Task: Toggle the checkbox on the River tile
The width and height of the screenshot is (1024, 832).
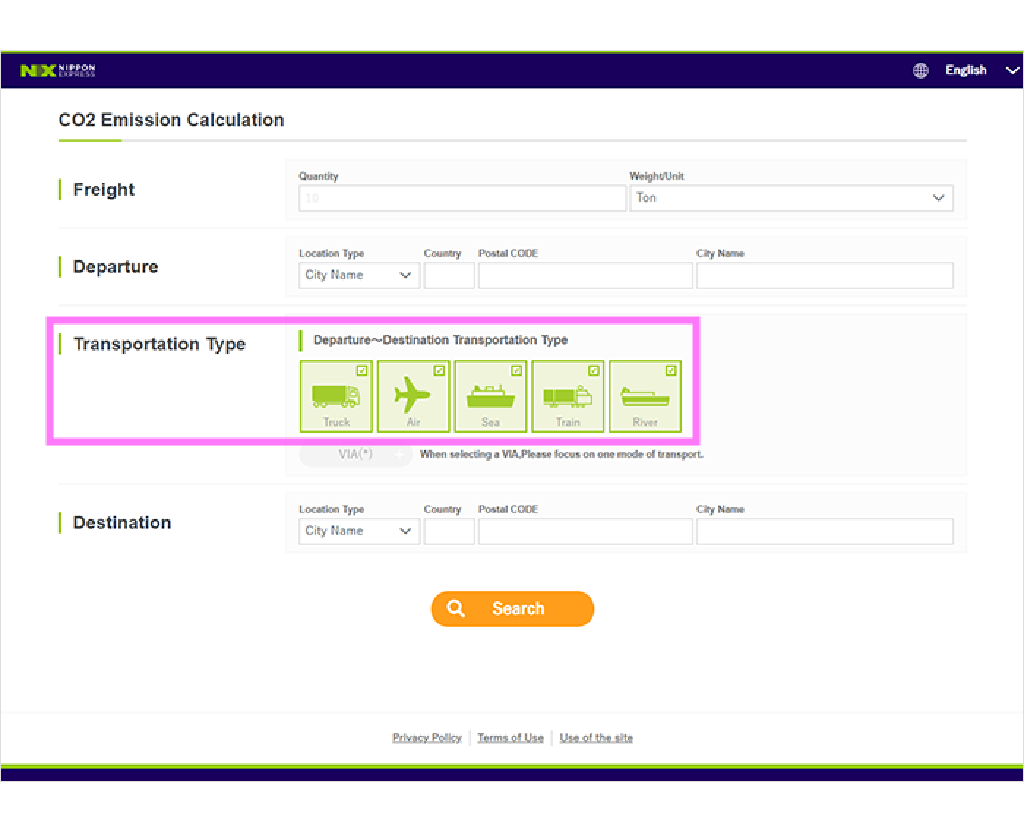Action: coord(671,371)
